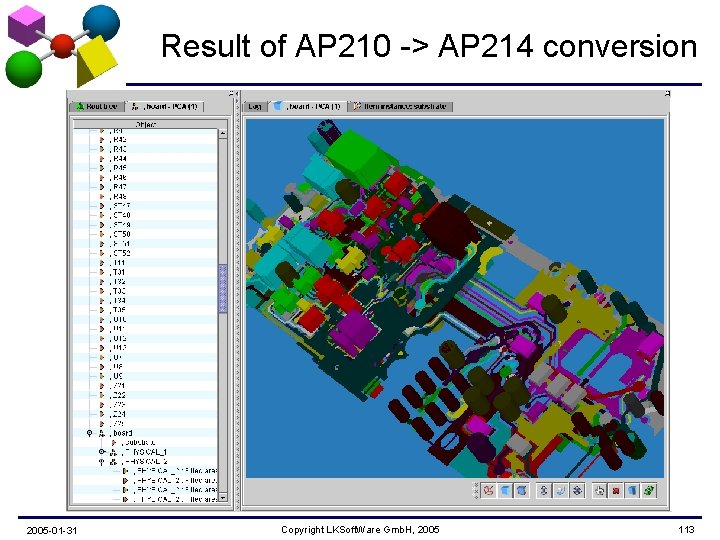Click the arrow marker beside T01

[x=102, y=272]
